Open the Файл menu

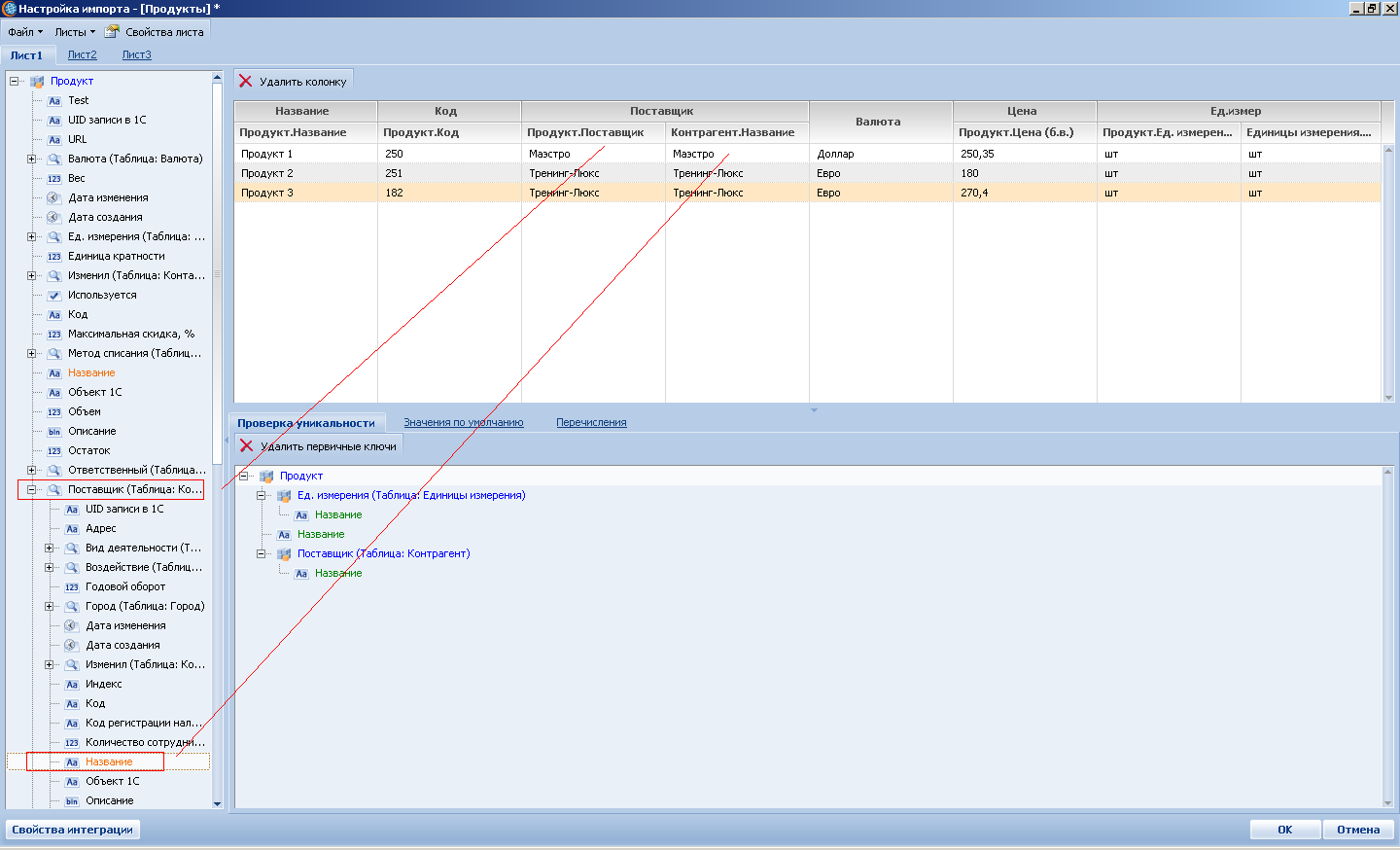coord(25,32)
